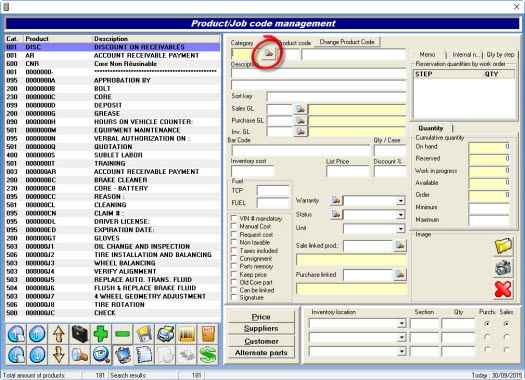Toggle Consignment checkbox

point(234,258)
